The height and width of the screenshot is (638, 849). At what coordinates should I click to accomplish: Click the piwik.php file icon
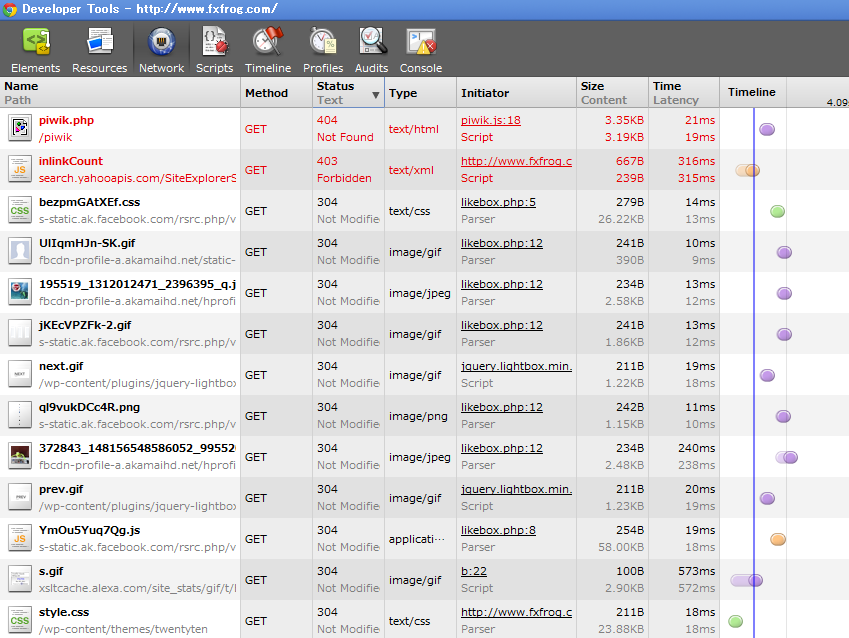(x=20, y=128)
